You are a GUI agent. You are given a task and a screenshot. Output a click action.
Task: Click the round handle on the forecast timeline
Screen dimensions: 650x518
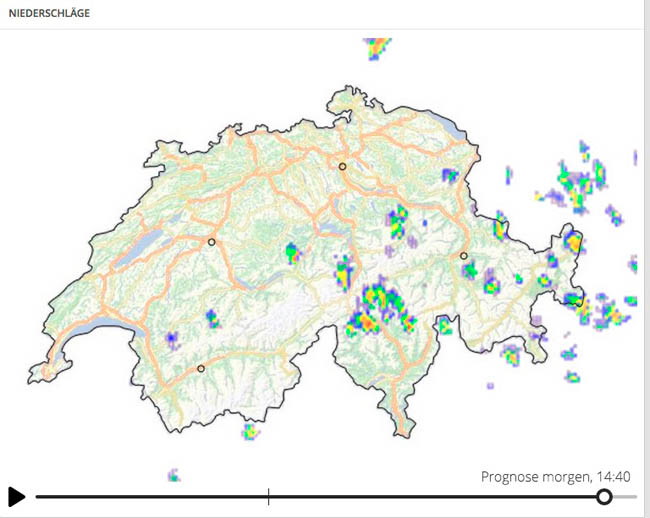(x=604, y=496)
